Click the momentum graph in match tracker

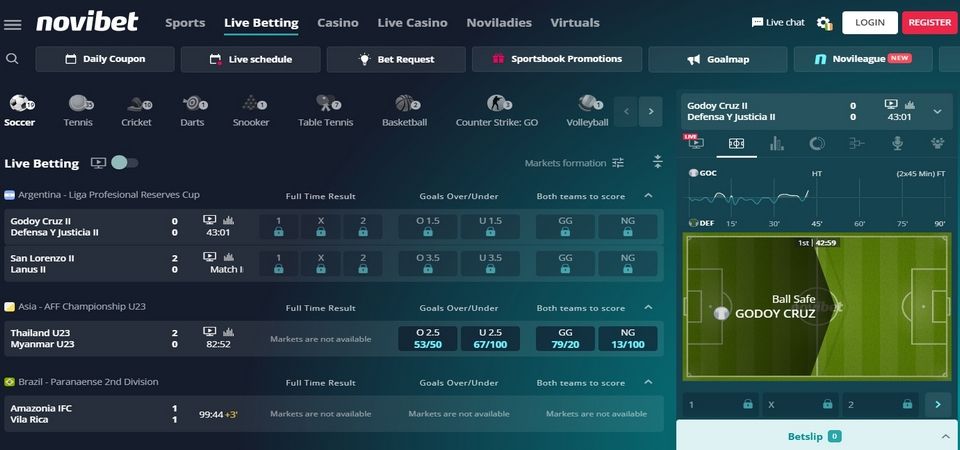click(818, 199)
